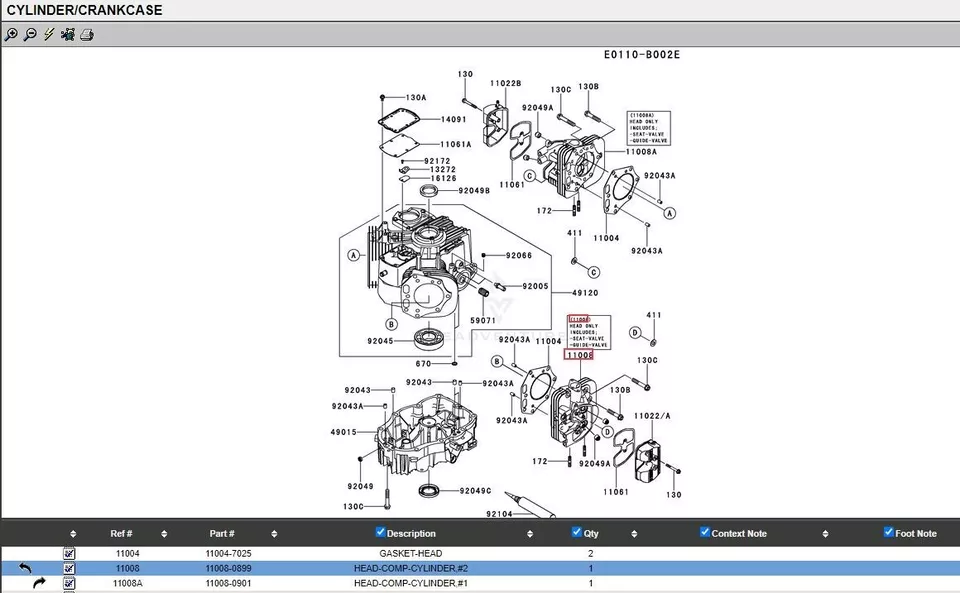Toggle the Foot Note column checkbox
This screenshot has height=593, width=960.
click(x=888, y=532)
